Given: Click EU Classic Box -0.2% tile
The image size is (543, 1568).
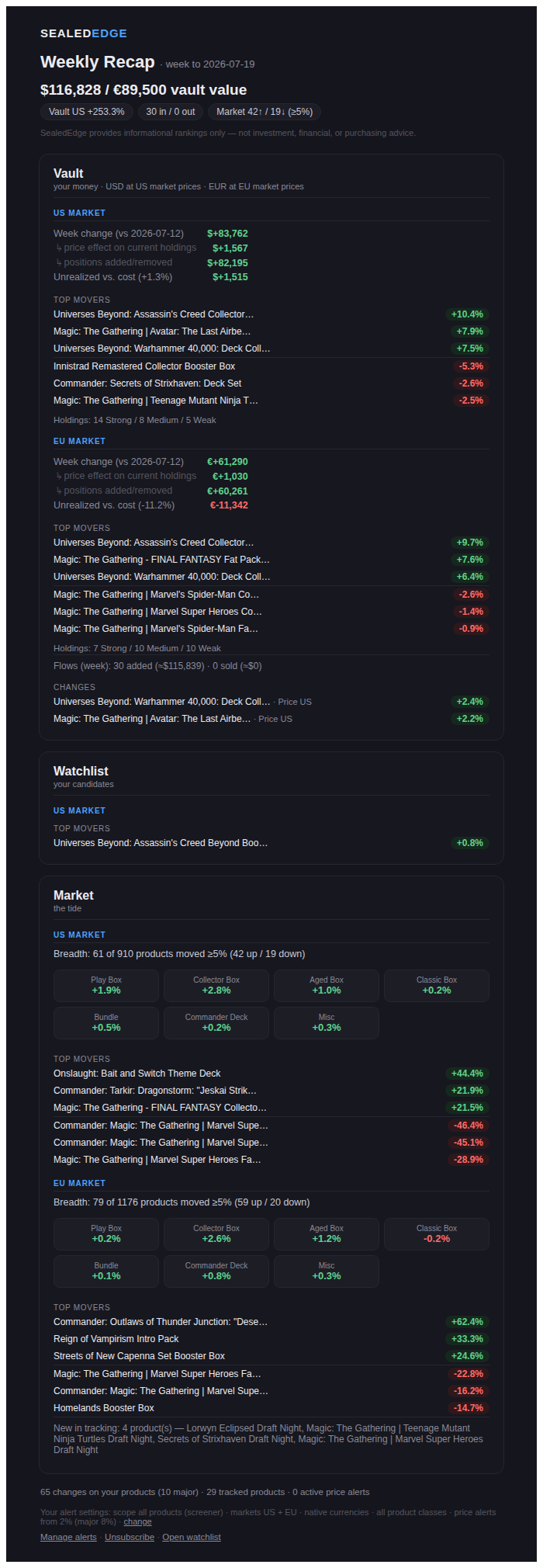Looking at the screenshot, I should click(437, 1234).
